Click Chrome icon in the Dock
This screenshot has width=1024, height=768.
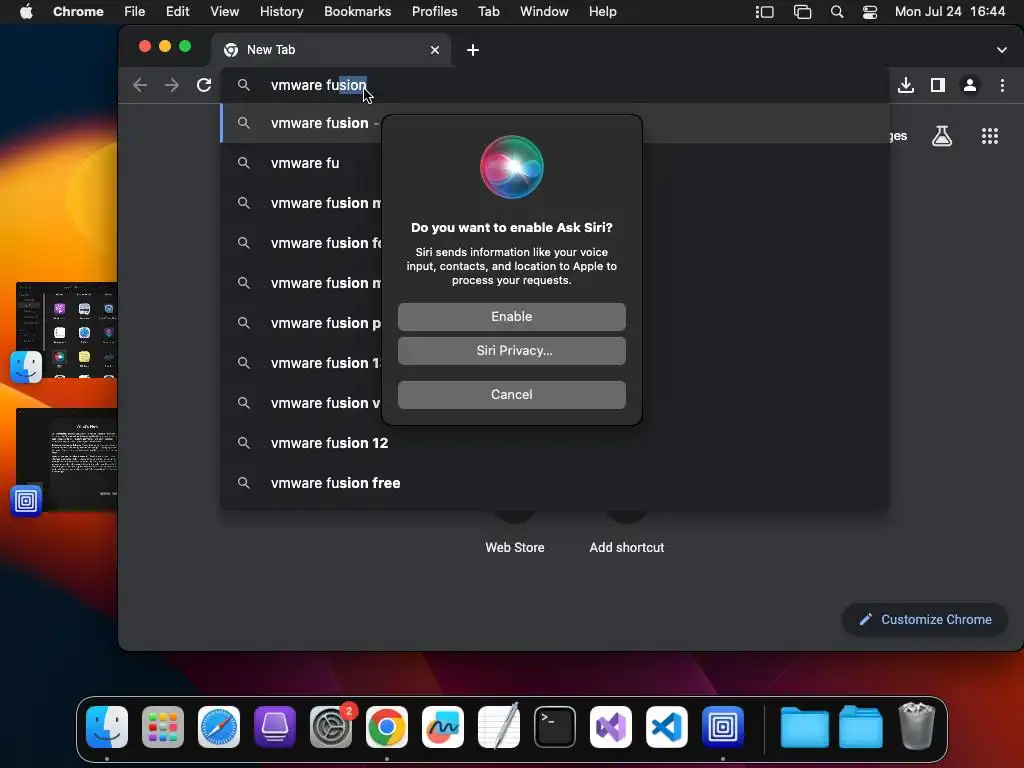coord(387,727)
